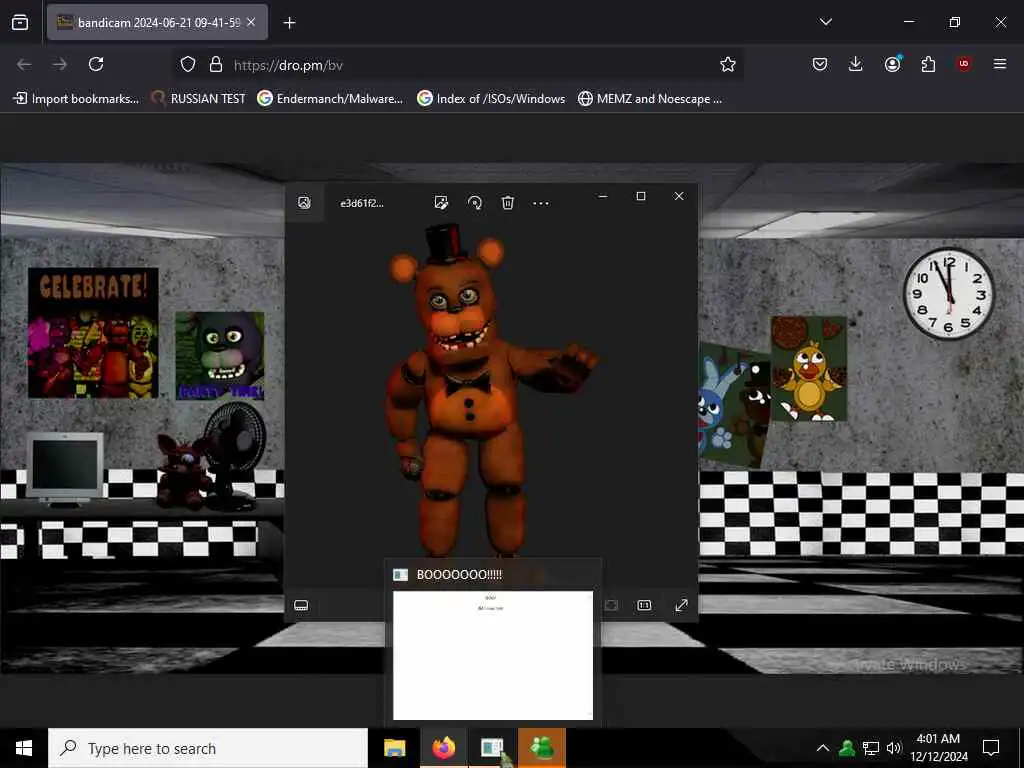Select the BOOOOOOO!!!!! preview thumbnail
This screenshot has height=768, width=1024.
tap(493, 655)
